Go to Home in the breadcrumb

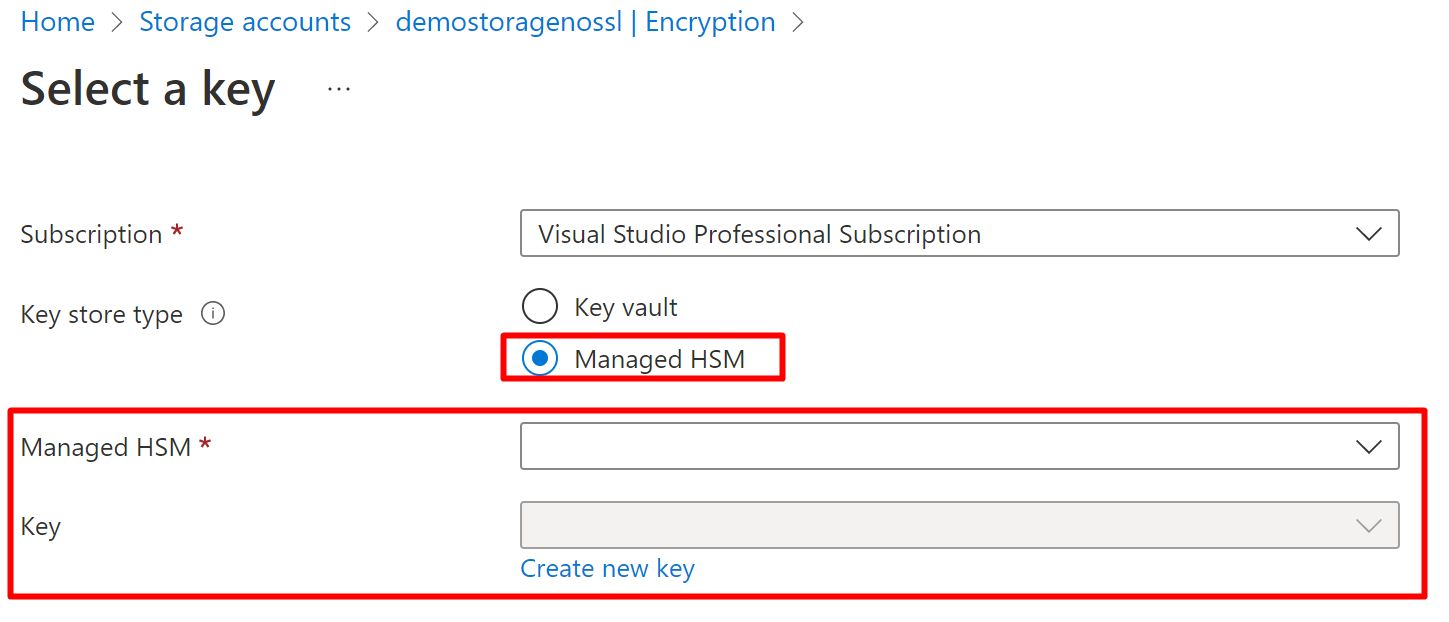pyautogui.click(x=58, y=22)
